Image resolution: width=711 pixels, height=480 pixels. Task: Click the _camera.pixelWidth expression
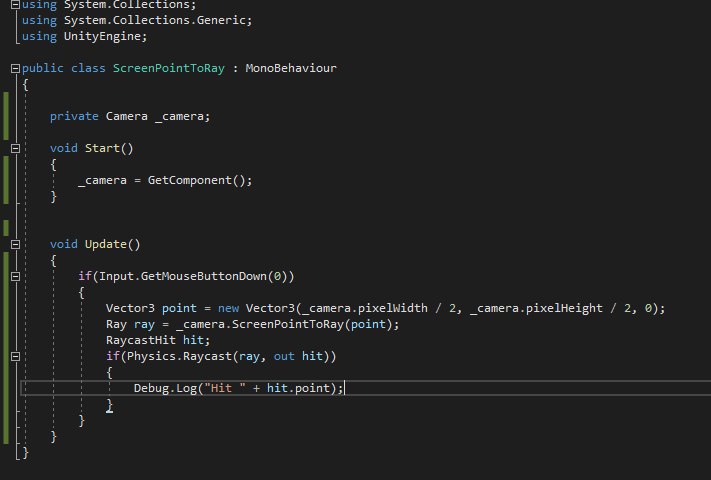(365, 308)
